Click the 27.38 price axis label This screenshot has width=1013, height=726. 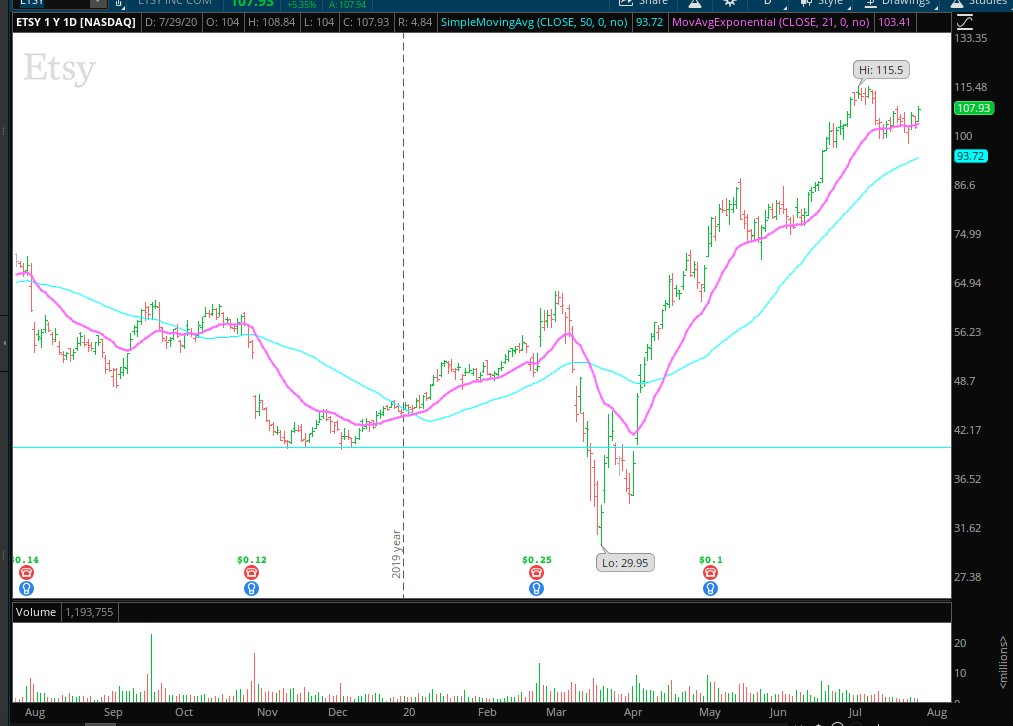click(x=967, y=577)
